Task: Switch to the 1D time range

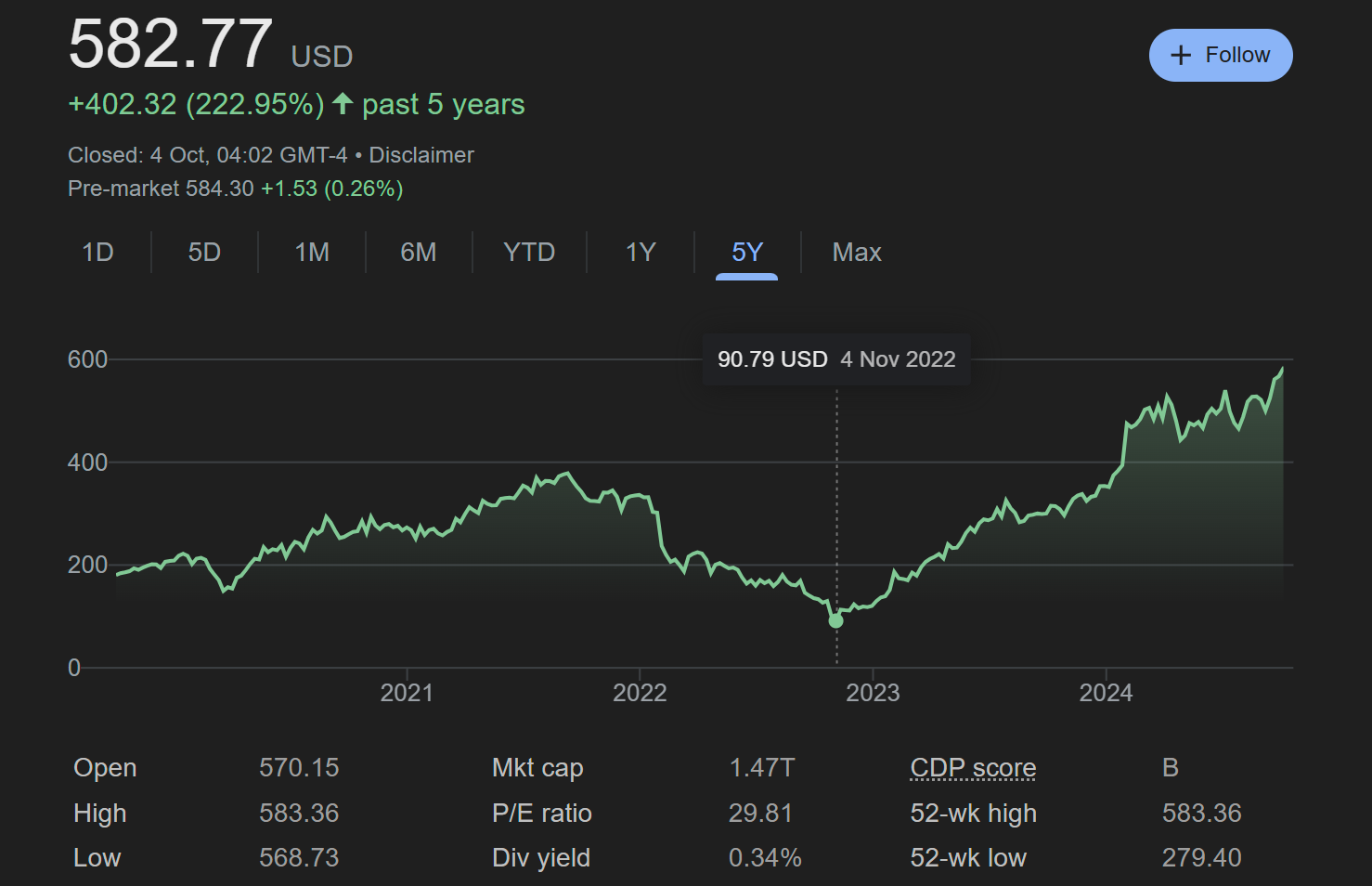Action: click(97, 253)
